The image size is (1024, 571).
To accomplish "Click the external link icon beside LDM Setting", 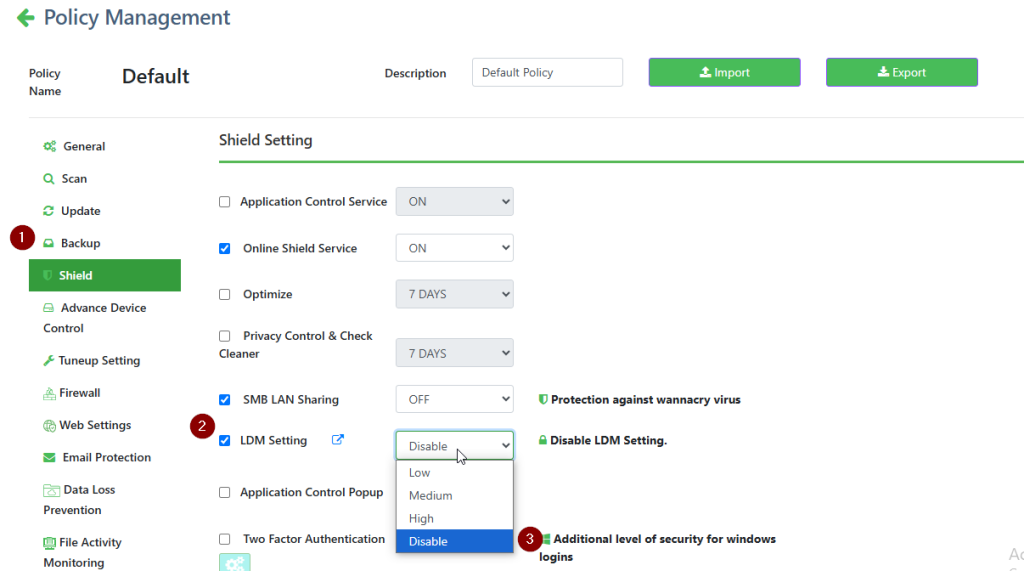I will pyautogui.click(x=337, y=440).
